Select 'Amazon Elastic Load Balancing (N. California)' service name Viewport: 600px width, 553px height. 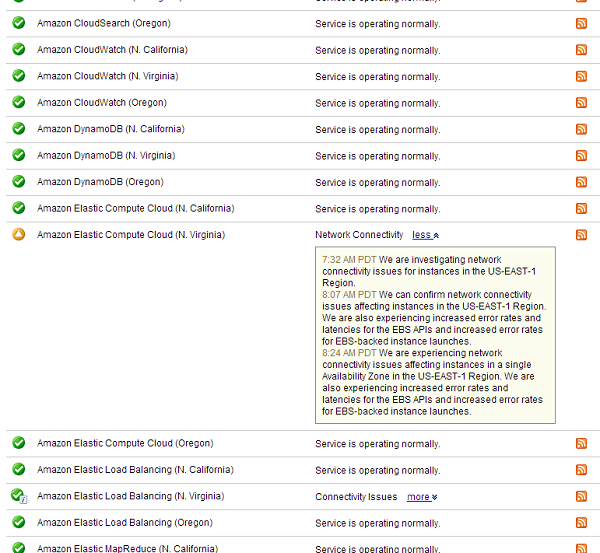tap(135, 470)
